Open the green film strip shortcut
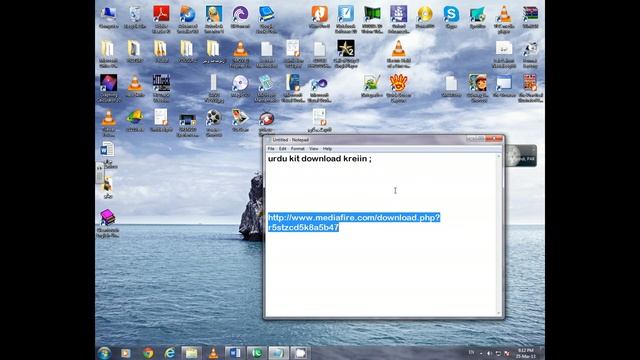The width and height of the screenshot is (640, 360). pyautogui.click(x=372, y=18)
